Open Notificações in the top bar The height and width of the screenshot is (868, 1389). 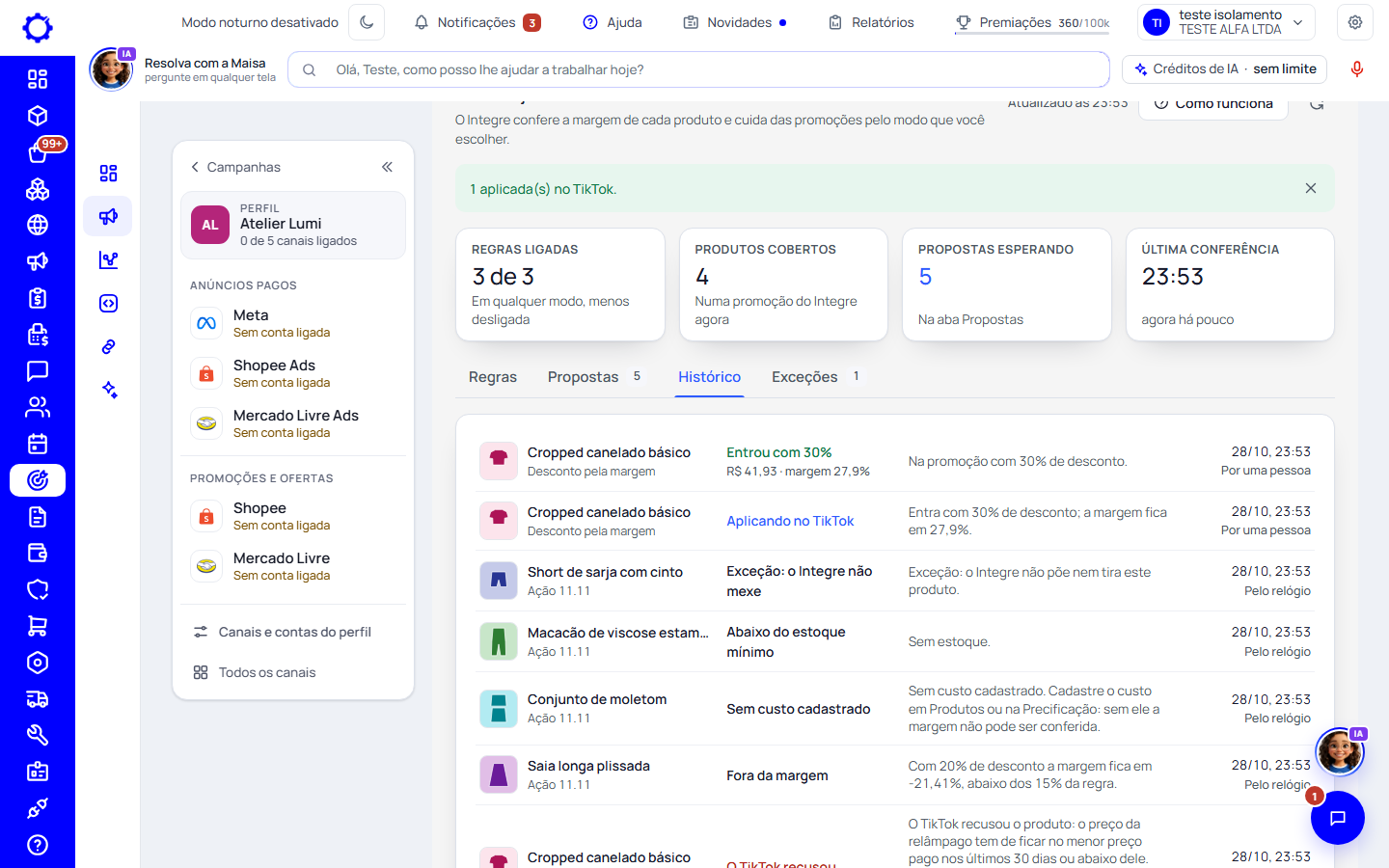coord(477,22)
